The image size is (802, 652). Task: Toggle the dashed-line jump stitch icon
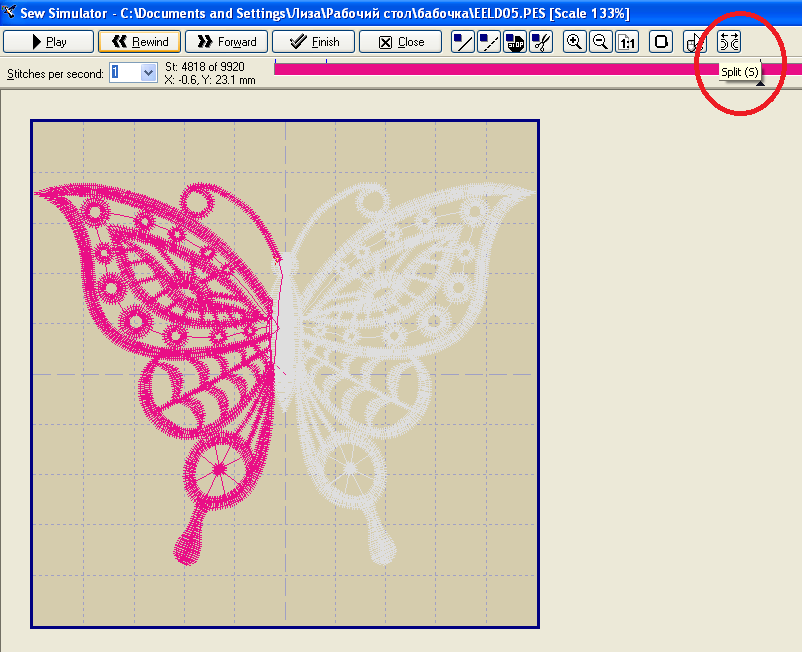tap(488, 42)
